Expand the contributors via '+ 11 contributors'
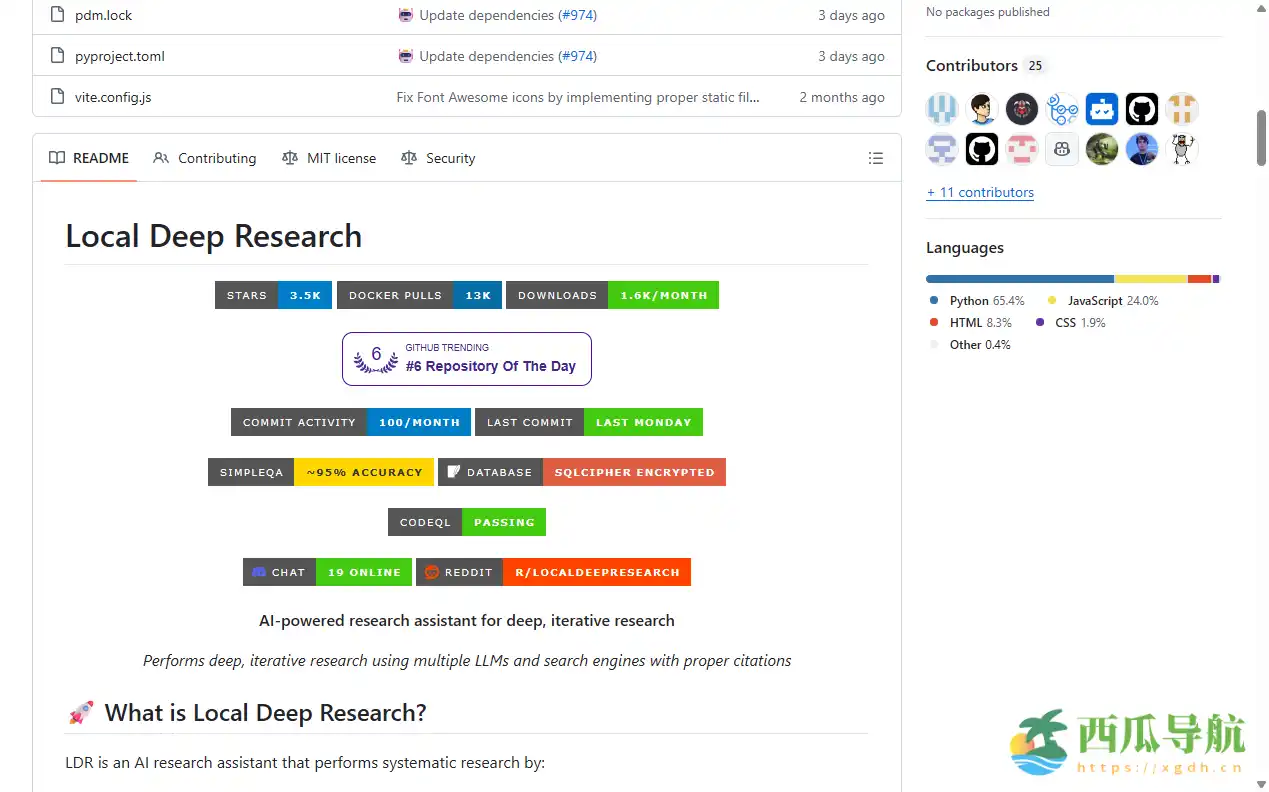Viewport: 1269px width, 792px height. pos(980,192)
